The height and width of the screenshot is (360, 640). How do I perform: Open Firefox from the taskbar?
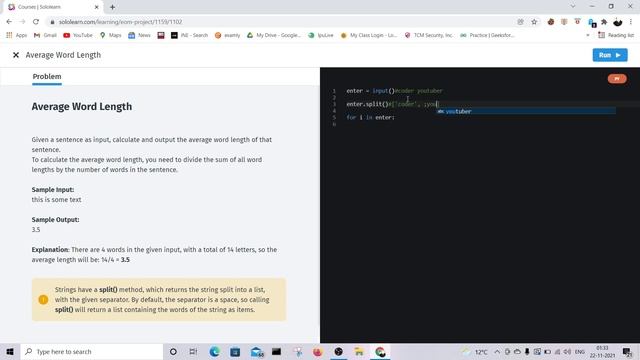(x=318, y=351)
